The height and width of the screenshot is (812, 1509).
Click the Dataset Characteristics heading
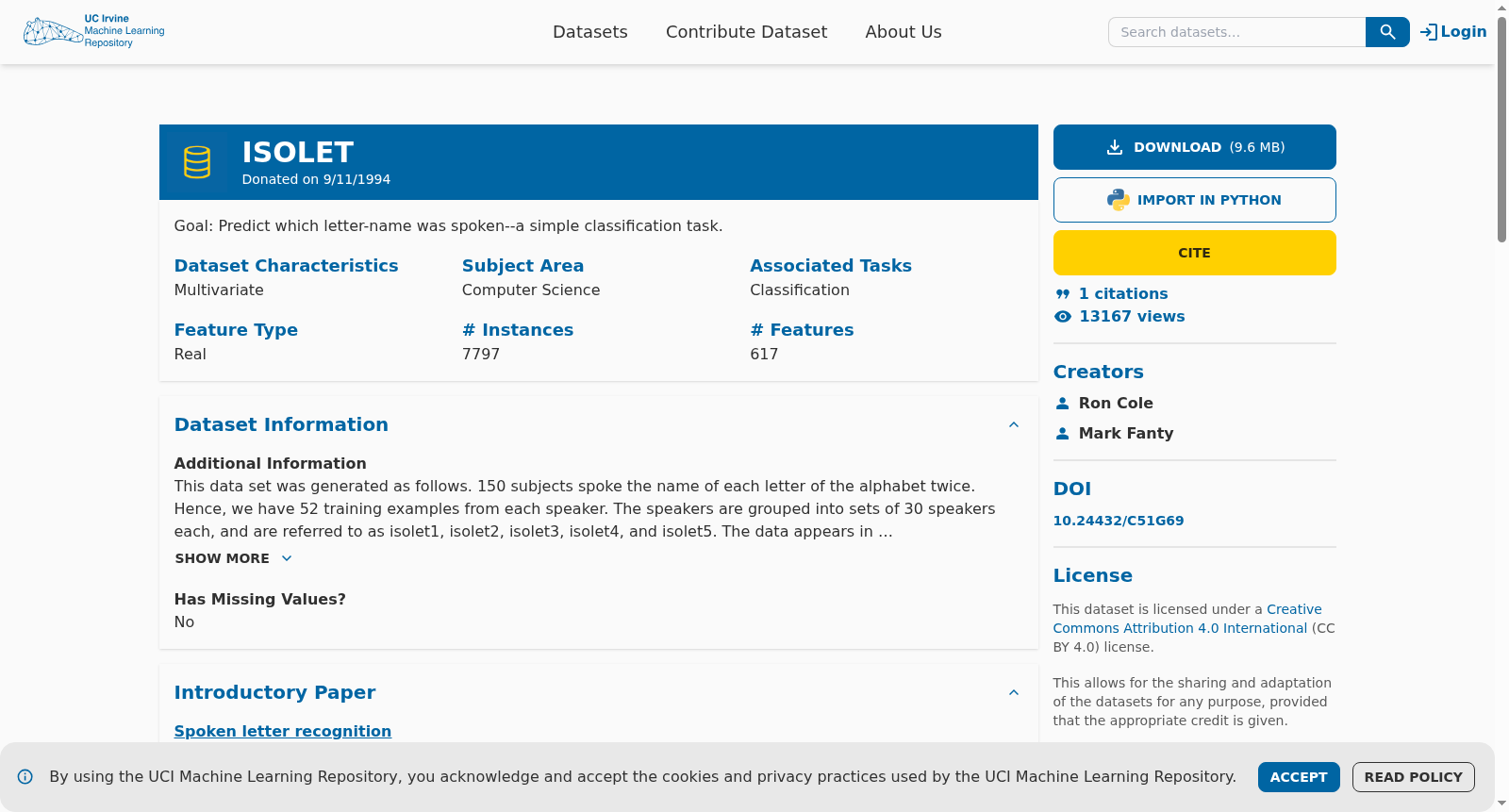[287, 266]
